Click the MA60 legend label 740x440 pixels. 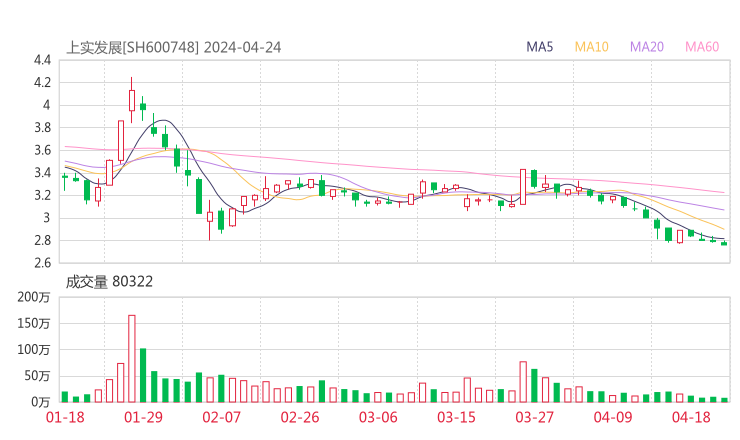pos(702,47)
